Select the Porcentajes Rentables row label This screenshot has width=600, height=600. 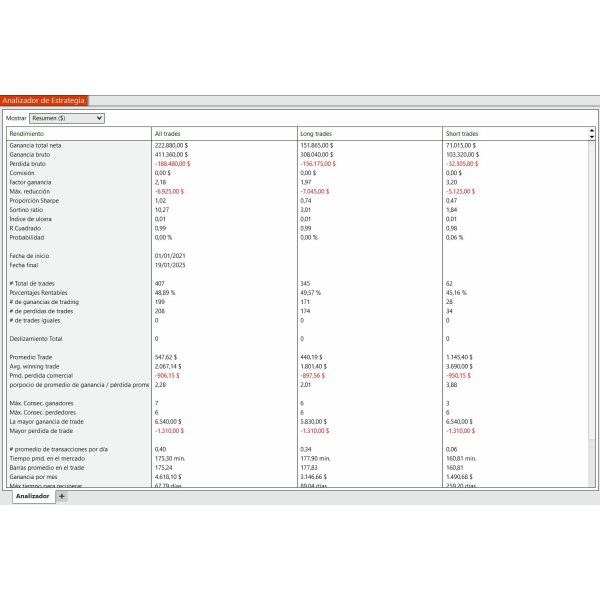36,293
